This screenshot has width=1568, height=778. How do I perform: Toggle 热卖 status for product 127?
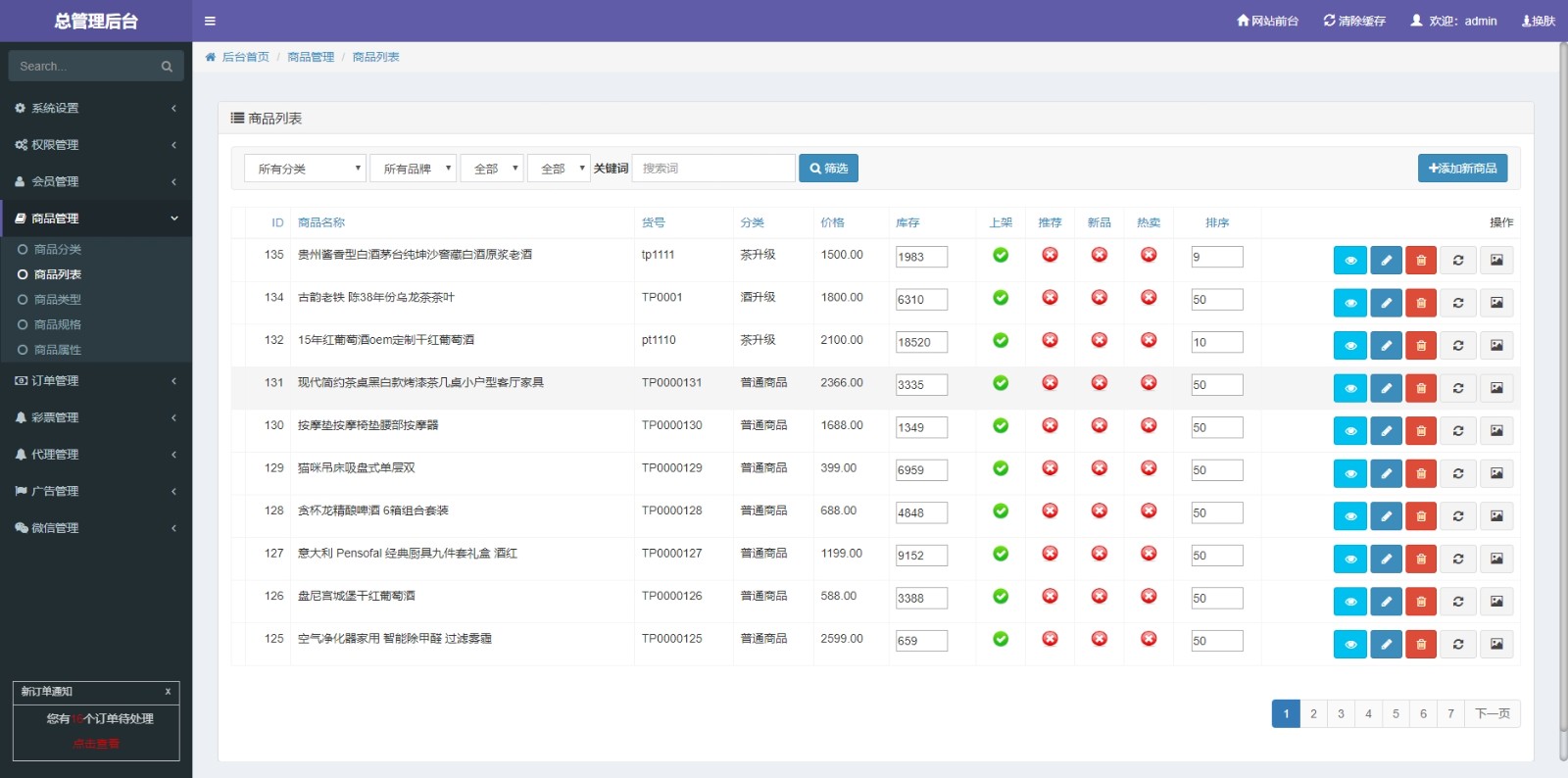click(1149, 553)
